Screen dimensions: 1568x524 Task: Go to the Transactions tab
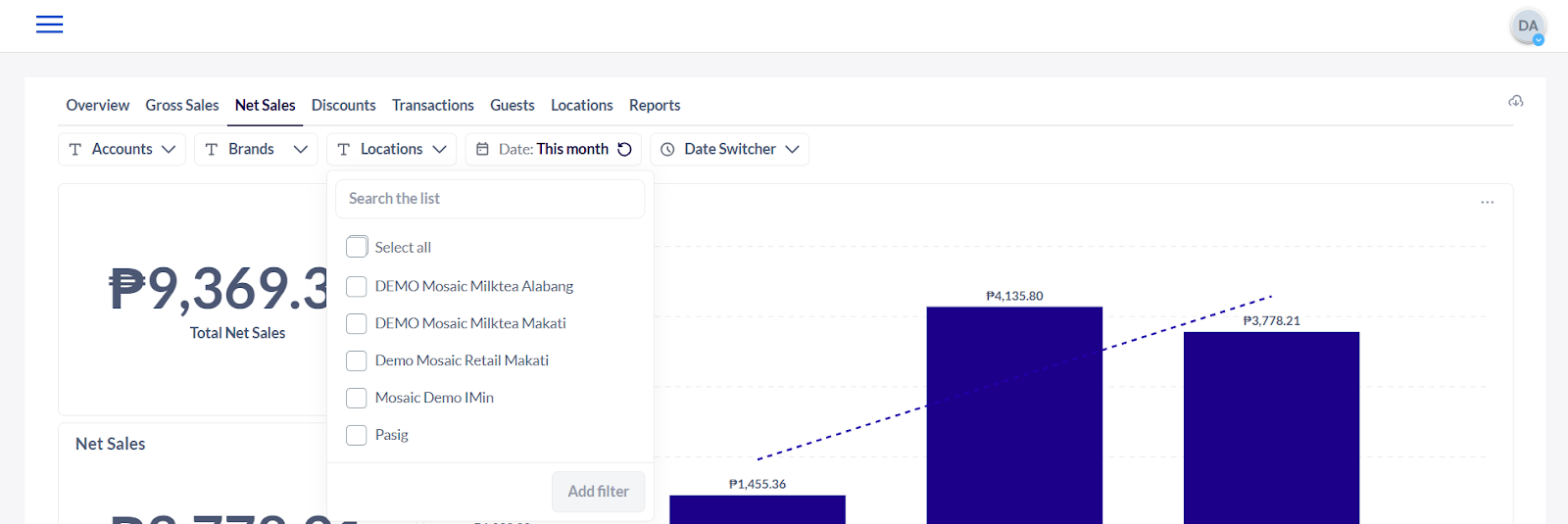pyautogui.click(x=432, y=105)
